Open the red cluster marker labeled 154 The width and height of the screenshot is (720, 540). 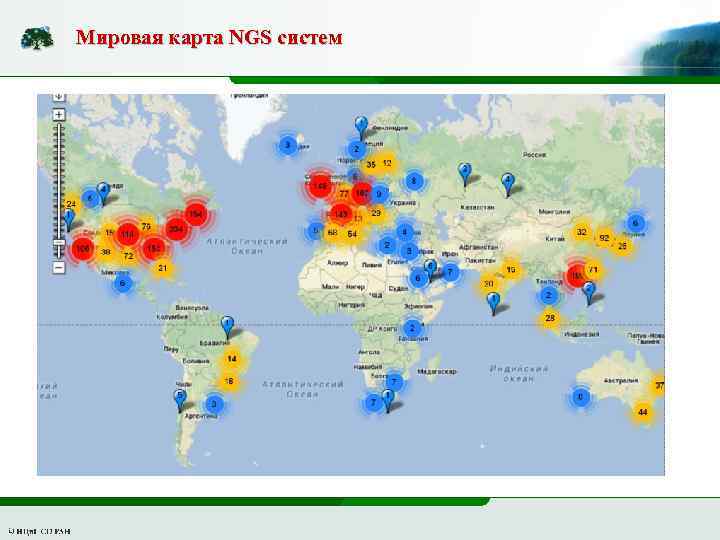(196, 214)
